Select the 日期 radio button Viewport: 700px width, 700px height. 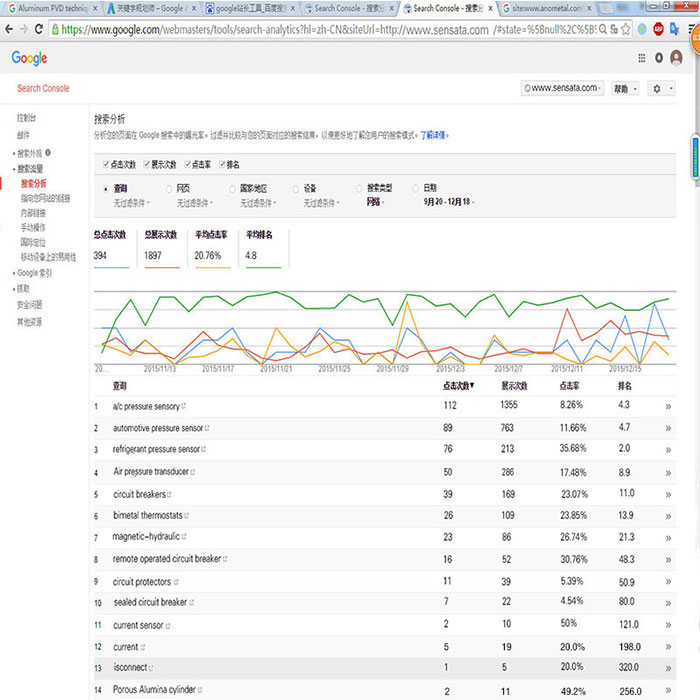coord(416,188)
